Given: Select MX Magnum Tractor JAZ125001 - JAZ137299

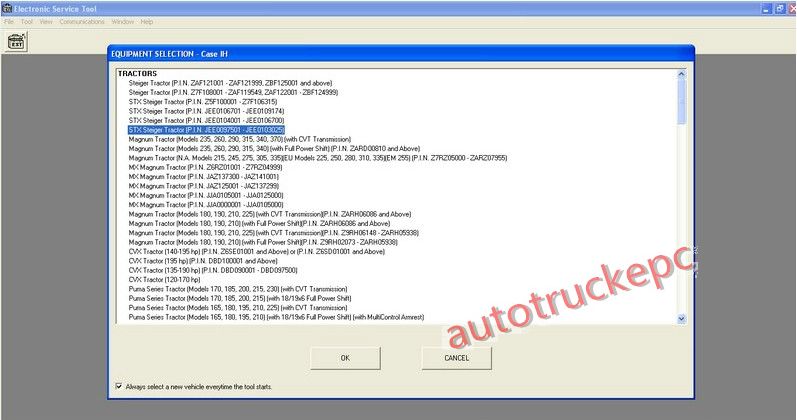Looking at the screenshot, I should (204, 186).
